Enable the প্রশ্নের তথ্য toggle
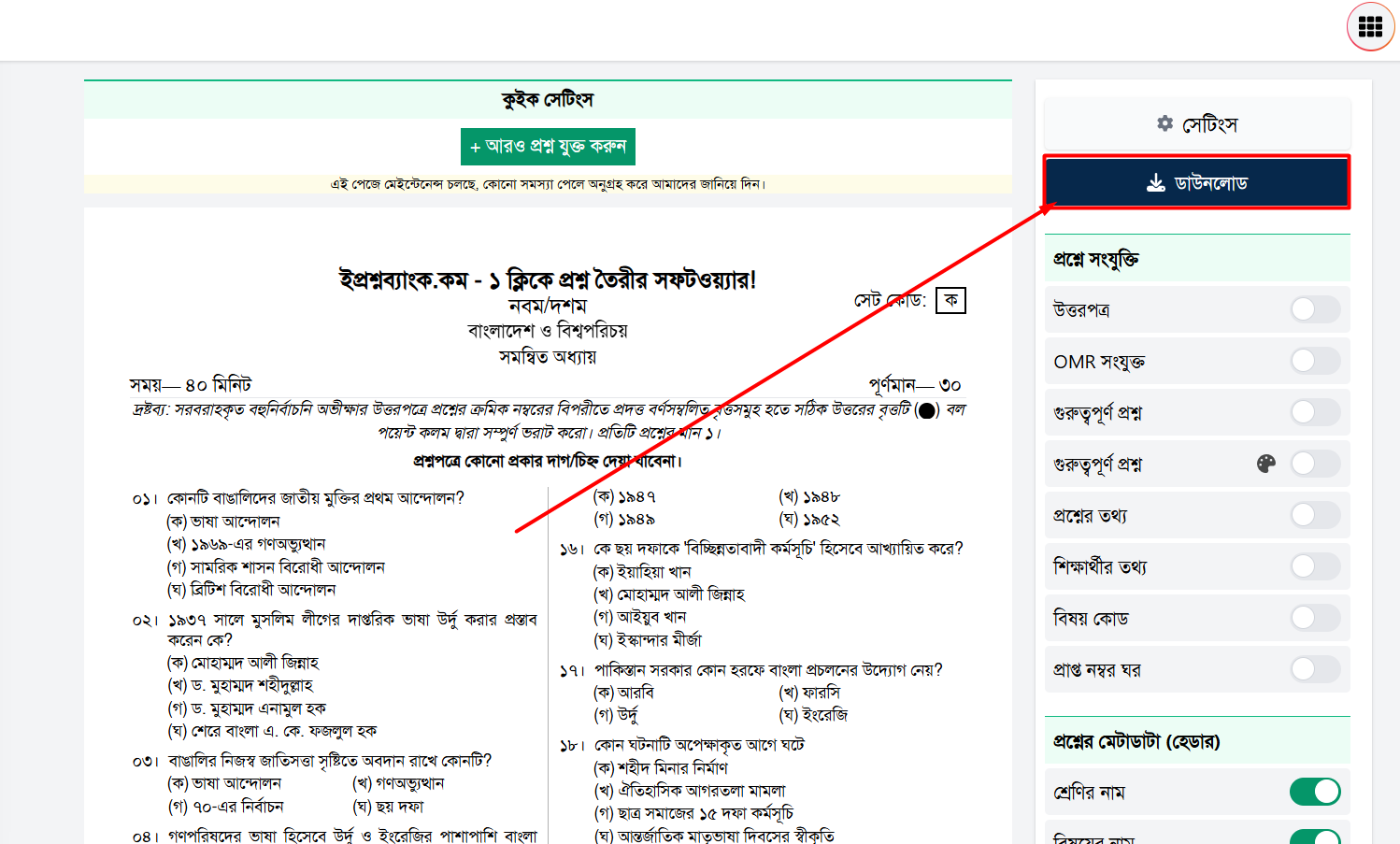 (1315, 515)
